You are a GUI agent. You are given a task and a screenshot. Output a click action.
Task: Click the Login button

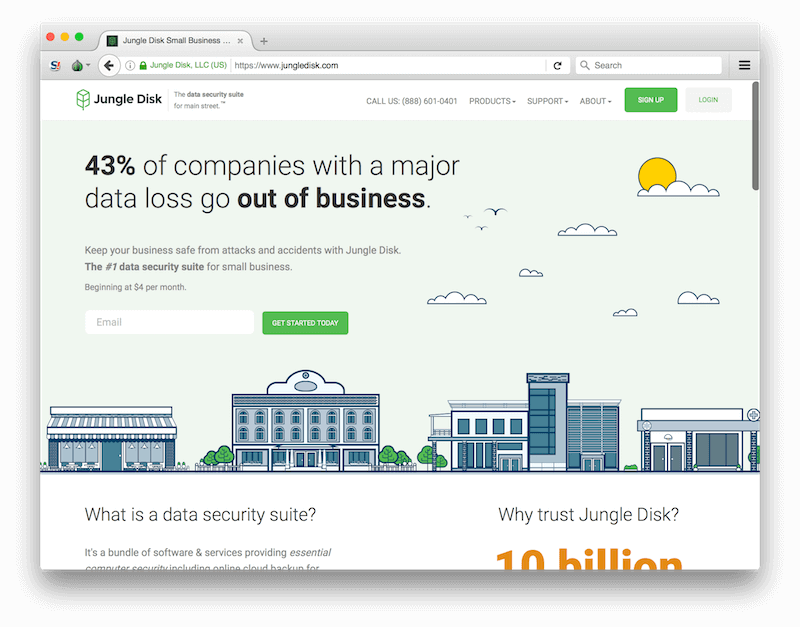point(708,99)
